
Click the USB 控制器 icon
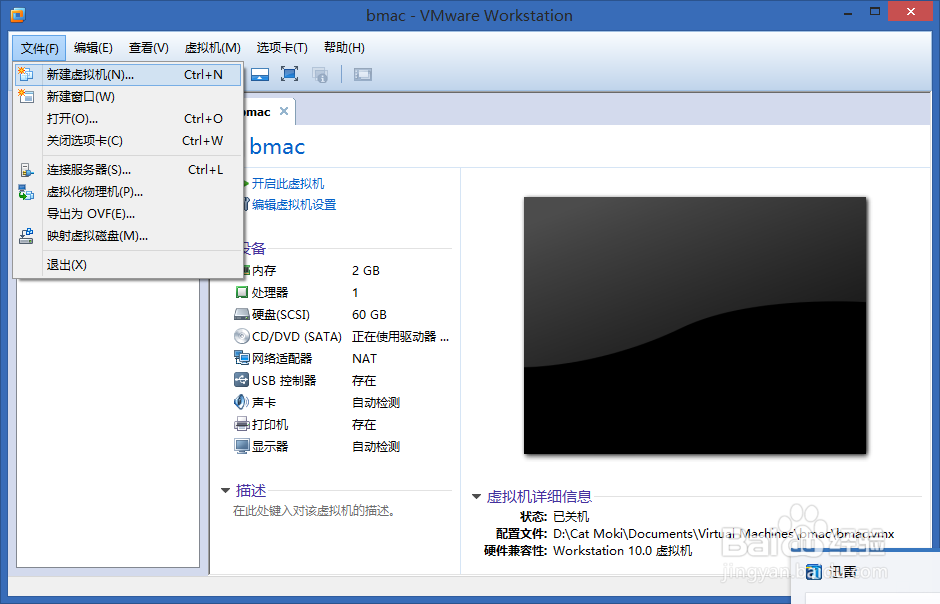point(242,380)
